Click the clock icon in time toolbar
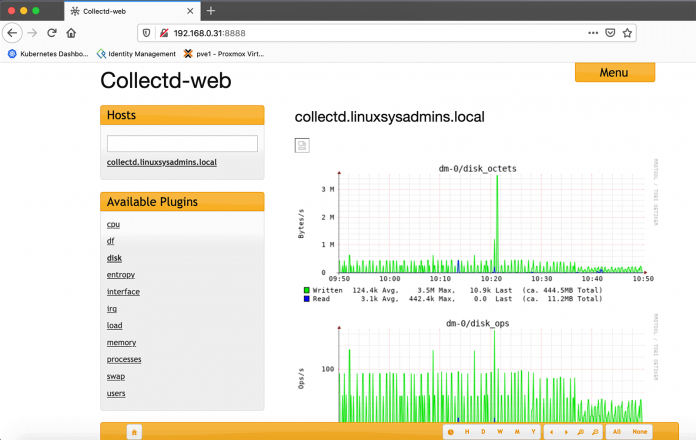The height and width of the screenshot is (440, 696). (x=451, y=432)
